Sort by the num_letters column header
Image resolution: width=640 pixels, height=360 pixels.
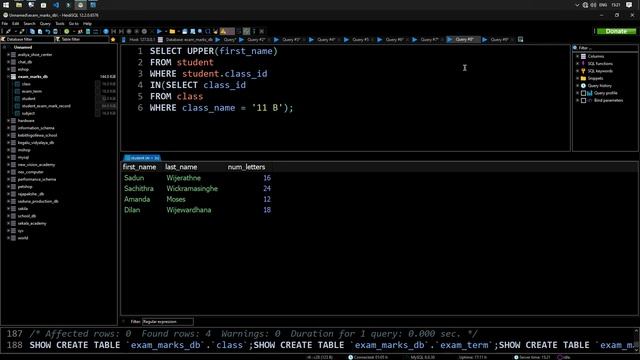click(x=247, y=167)
